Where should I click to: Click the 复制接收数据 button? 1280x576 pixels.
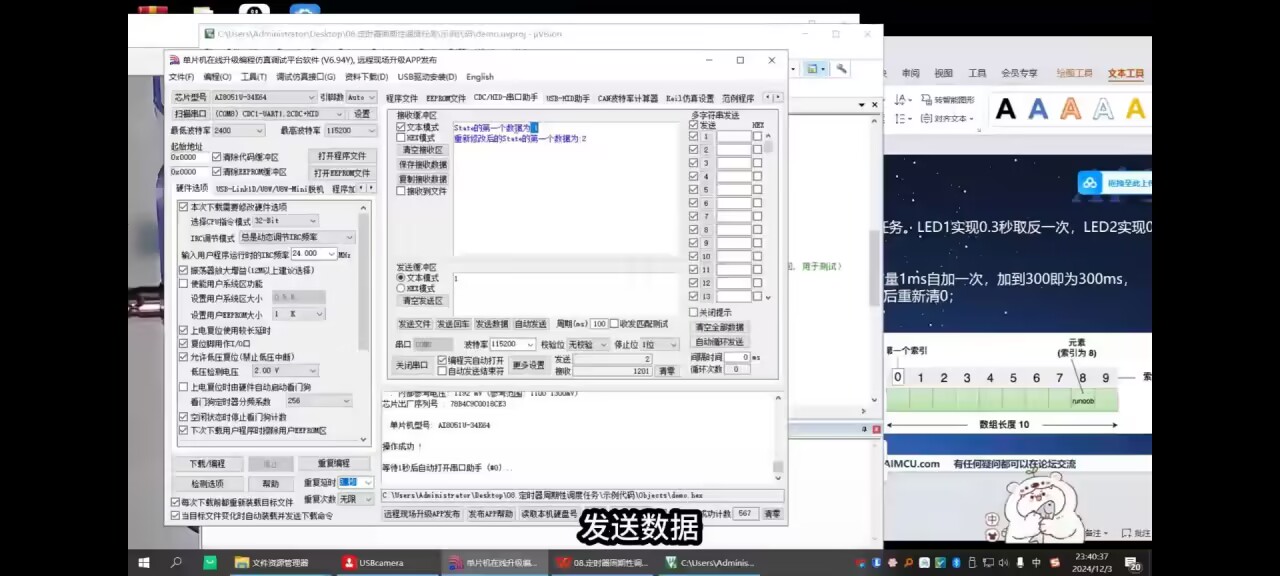tap(423, 179)
